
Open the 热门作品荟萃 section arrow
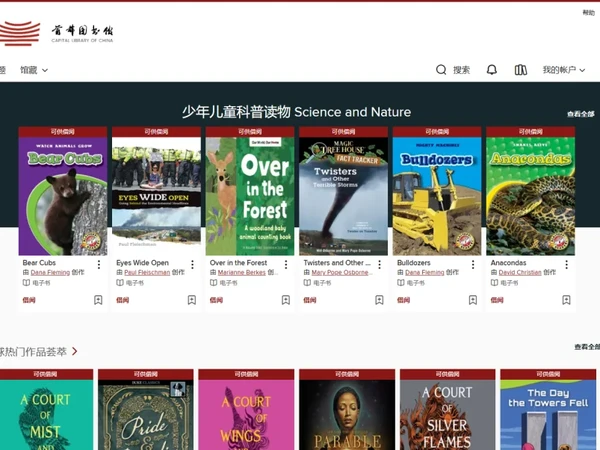pos(75,351)
